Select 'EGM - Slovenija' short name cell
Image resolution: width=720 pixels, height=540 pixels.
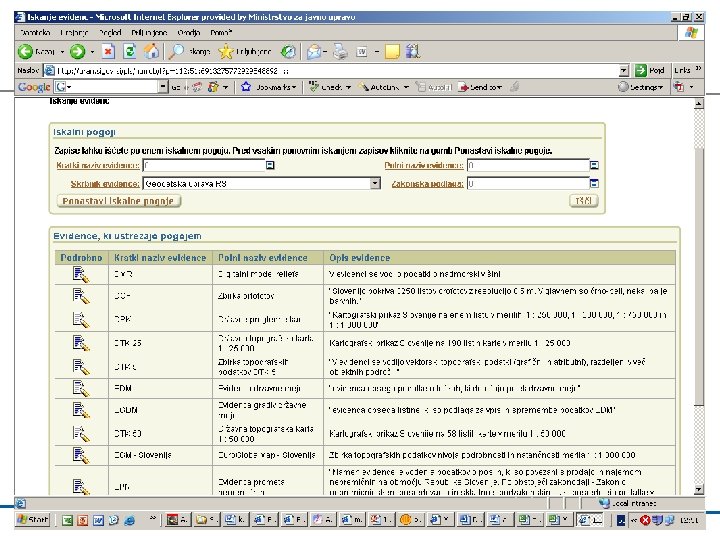(x=160, y=455)
